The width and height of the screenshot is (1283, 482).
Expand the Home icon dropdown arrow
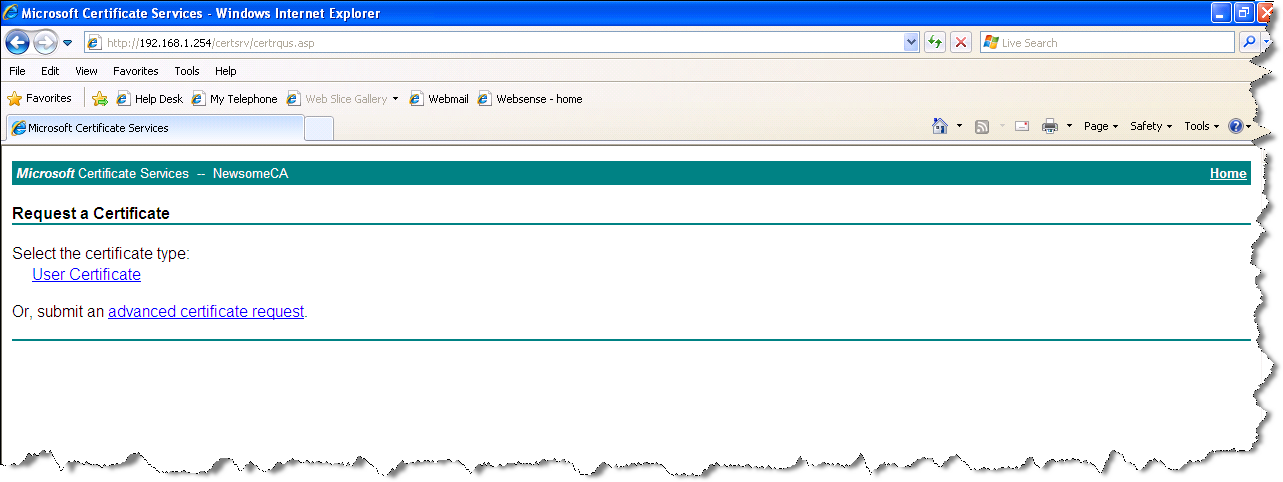tap(959, 126)
